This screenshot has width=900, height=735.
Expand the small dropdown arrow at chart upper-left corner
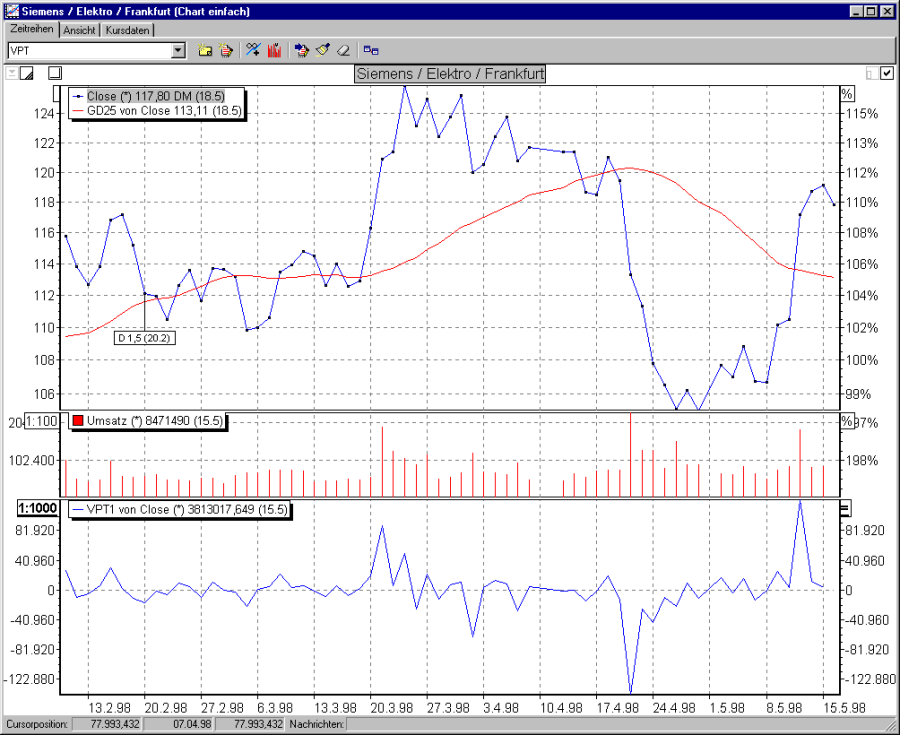(x=12, y=72)
